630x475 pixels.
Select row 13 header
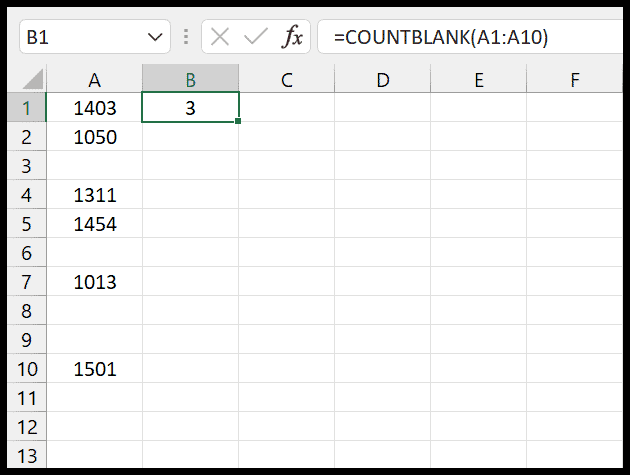point(27,455)
